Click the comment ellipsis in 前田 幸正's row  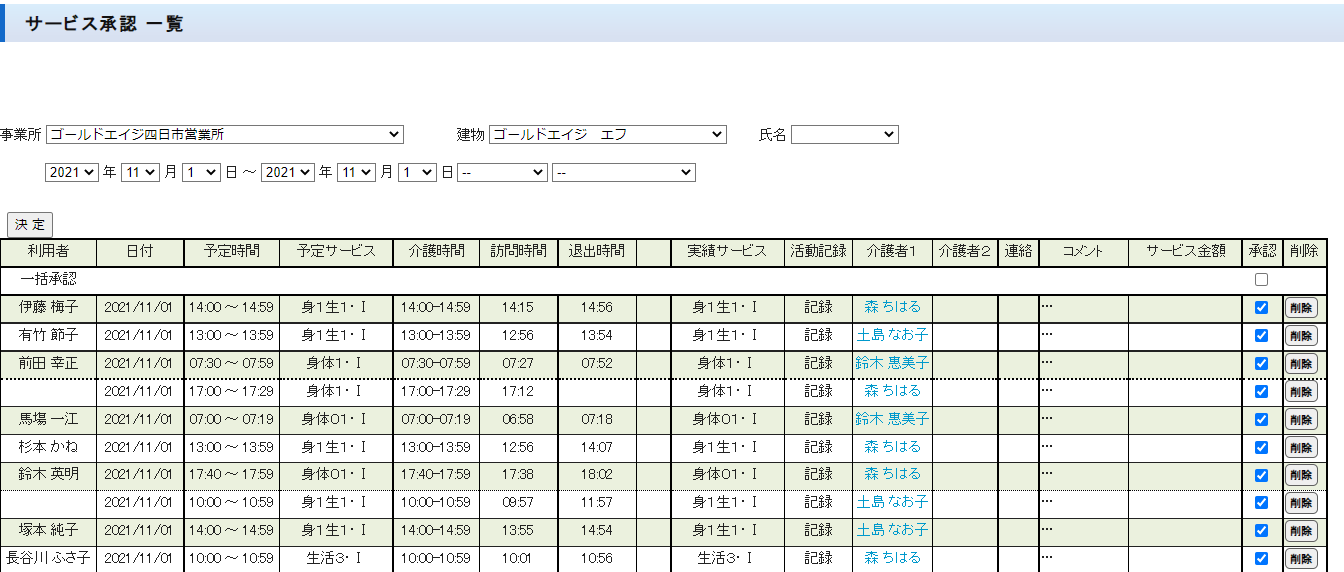click(1047, 363)
